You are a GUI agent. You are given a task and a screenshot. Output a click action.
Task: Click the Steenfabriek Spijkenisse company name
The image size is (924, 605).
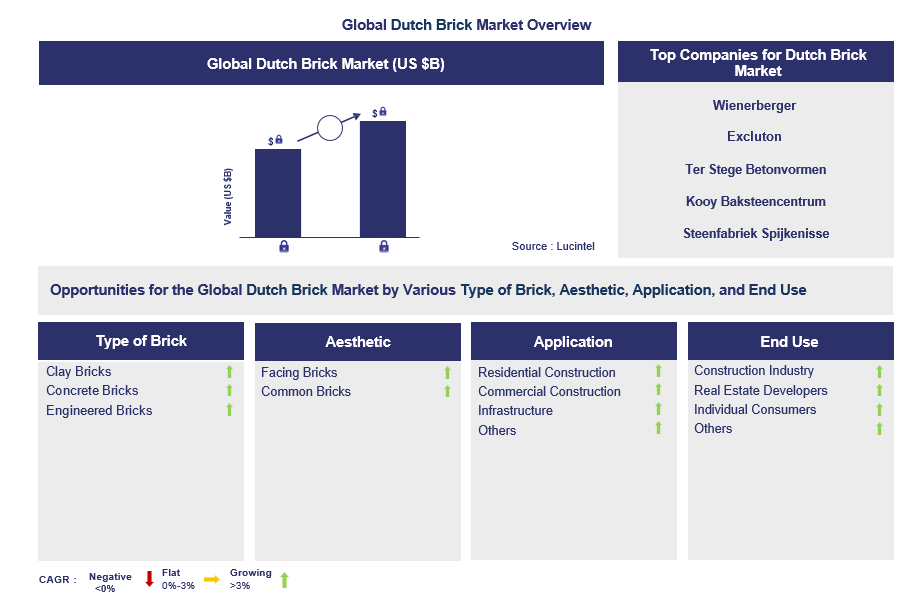755,233
